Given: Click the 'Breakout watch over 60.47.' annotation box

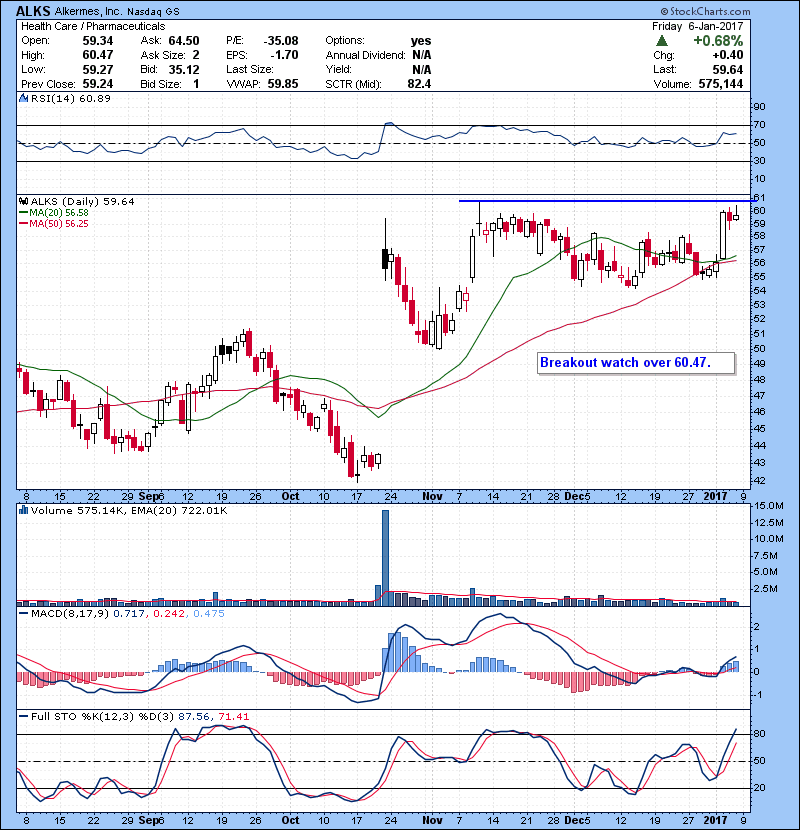Looking at the screenshot, I should point(636,363).
